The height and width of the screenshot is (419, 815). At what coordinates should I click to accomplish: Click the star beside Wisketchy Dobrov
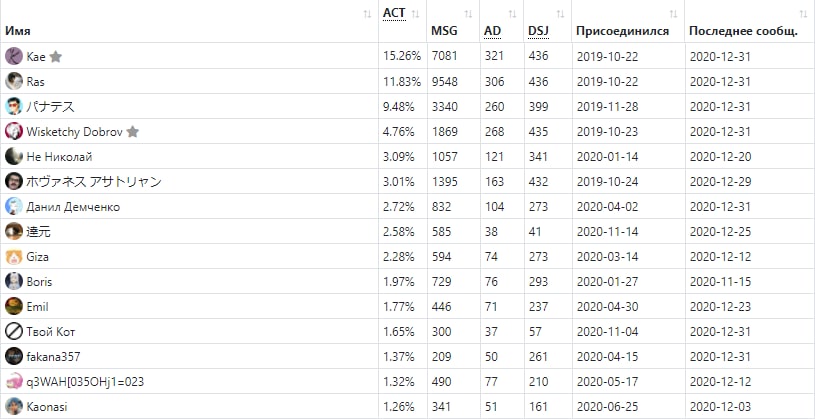pyautogui.click(x=133, y=132)
